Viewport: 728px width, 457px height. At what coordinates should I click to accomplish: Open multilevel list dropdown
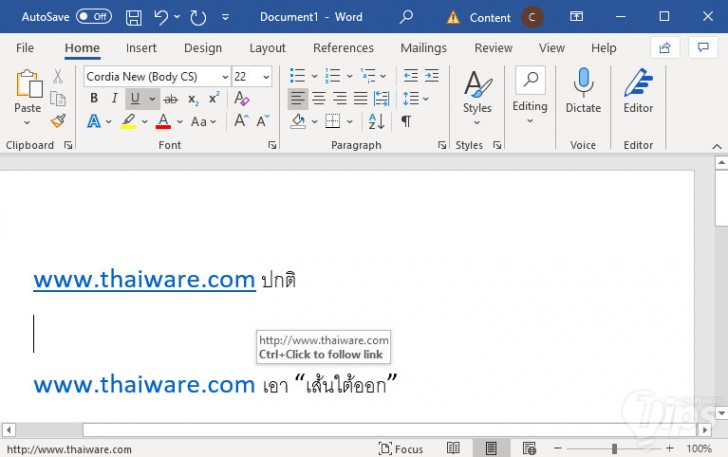pyautogui.click(x=383, y=76)
